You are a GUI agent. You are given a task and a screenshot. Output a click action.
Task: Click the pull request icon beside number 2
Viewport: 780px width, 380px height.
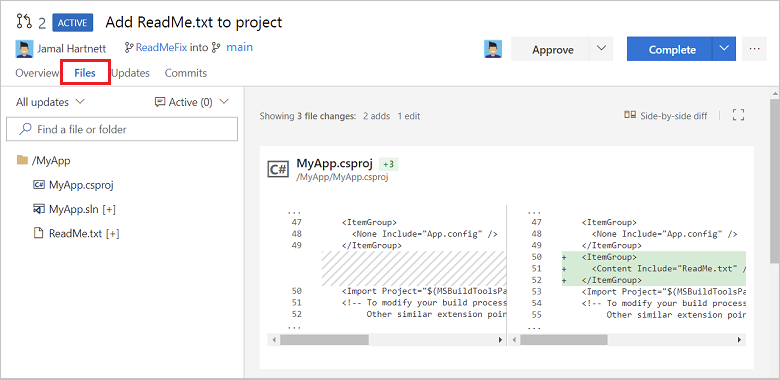tap(24, 22)
